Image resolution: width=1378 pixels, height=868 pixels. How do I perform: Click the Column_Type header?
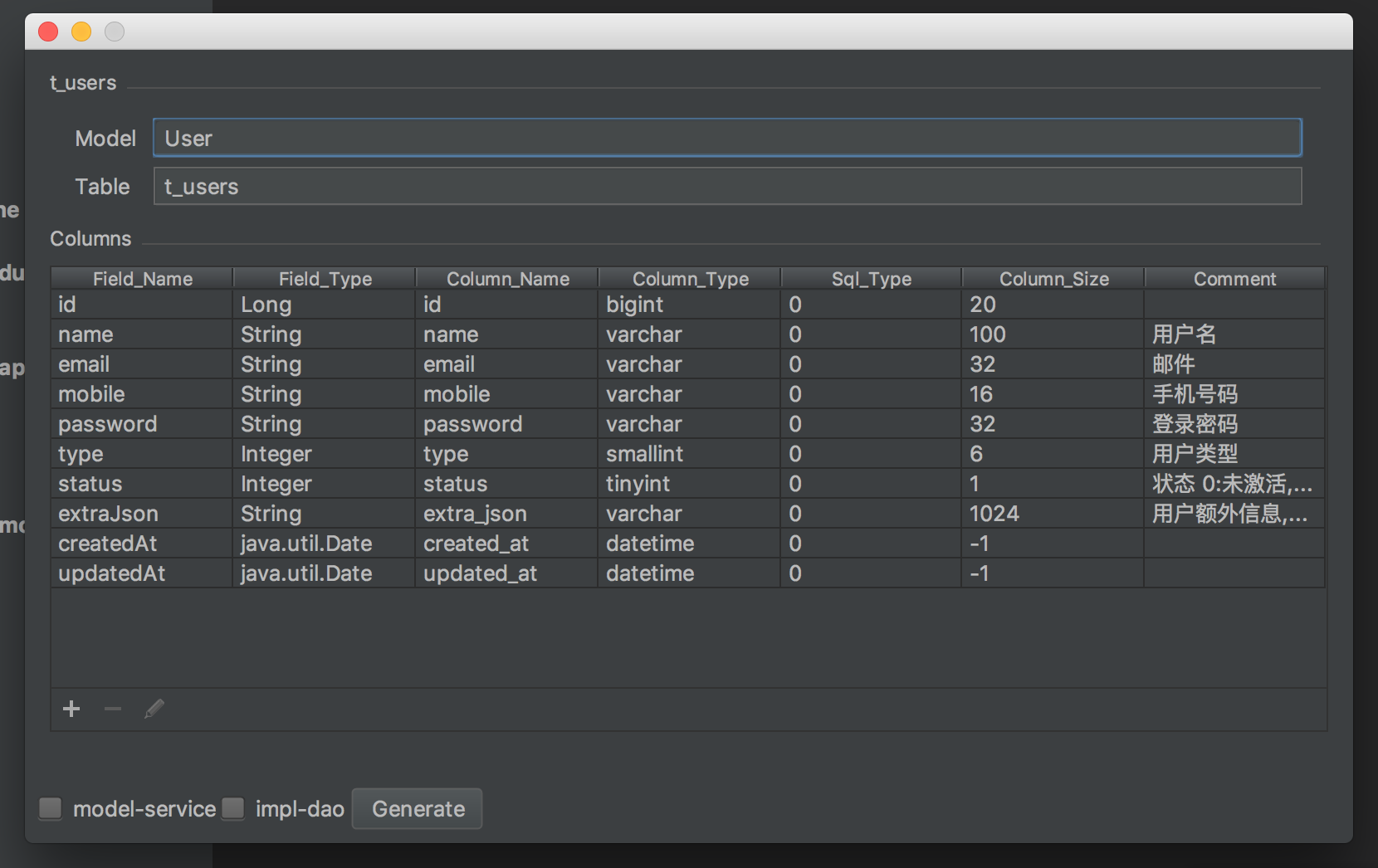pos(690,279)
